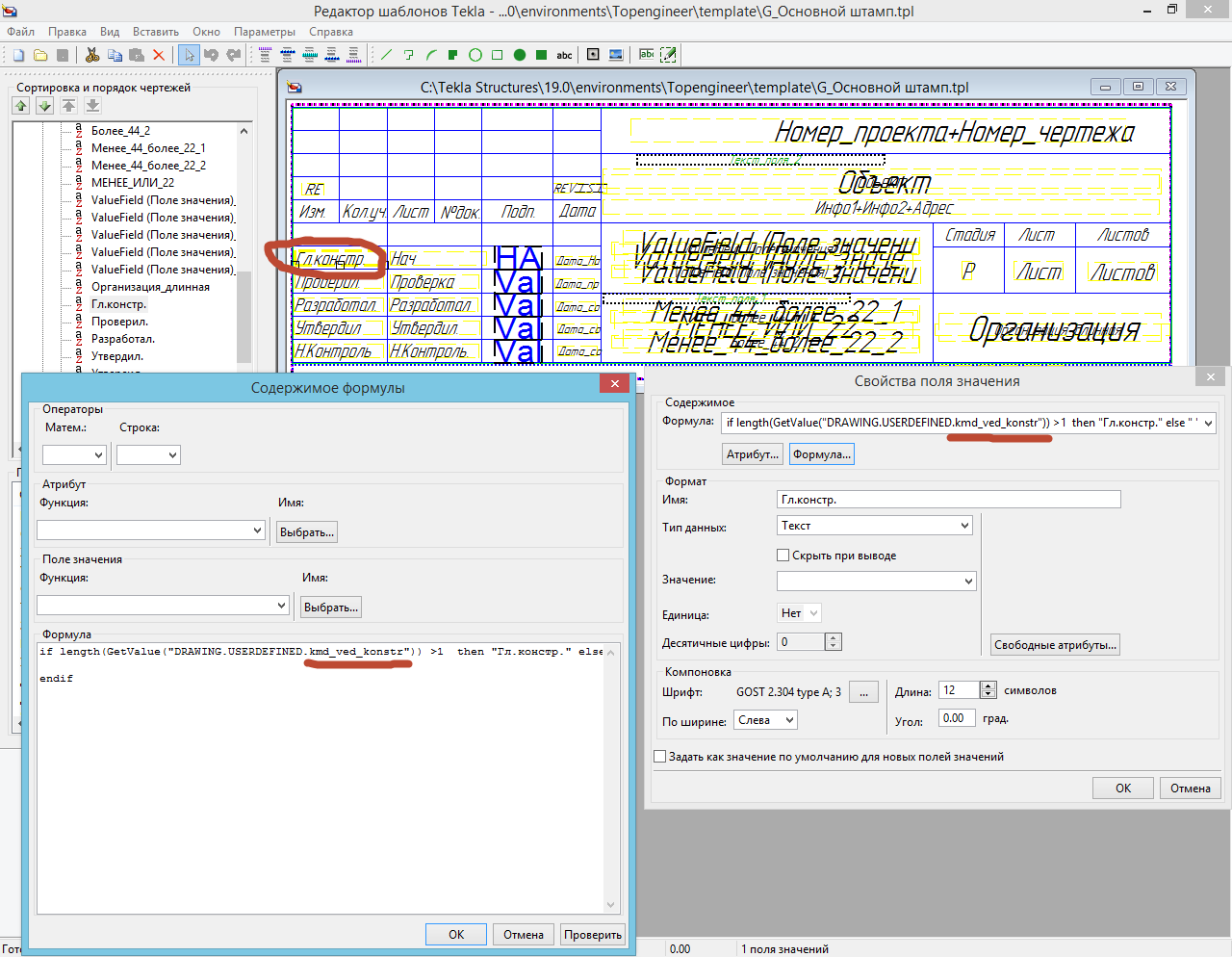Click the 'Свободные атрибуты...' button

(x=1055, y=645)
